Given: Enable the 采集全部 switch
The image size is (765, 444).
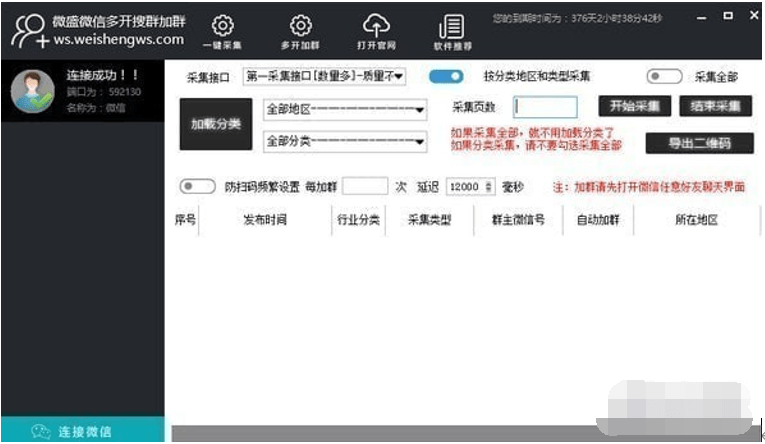Looking at the screenshot, I should (664, 77).
